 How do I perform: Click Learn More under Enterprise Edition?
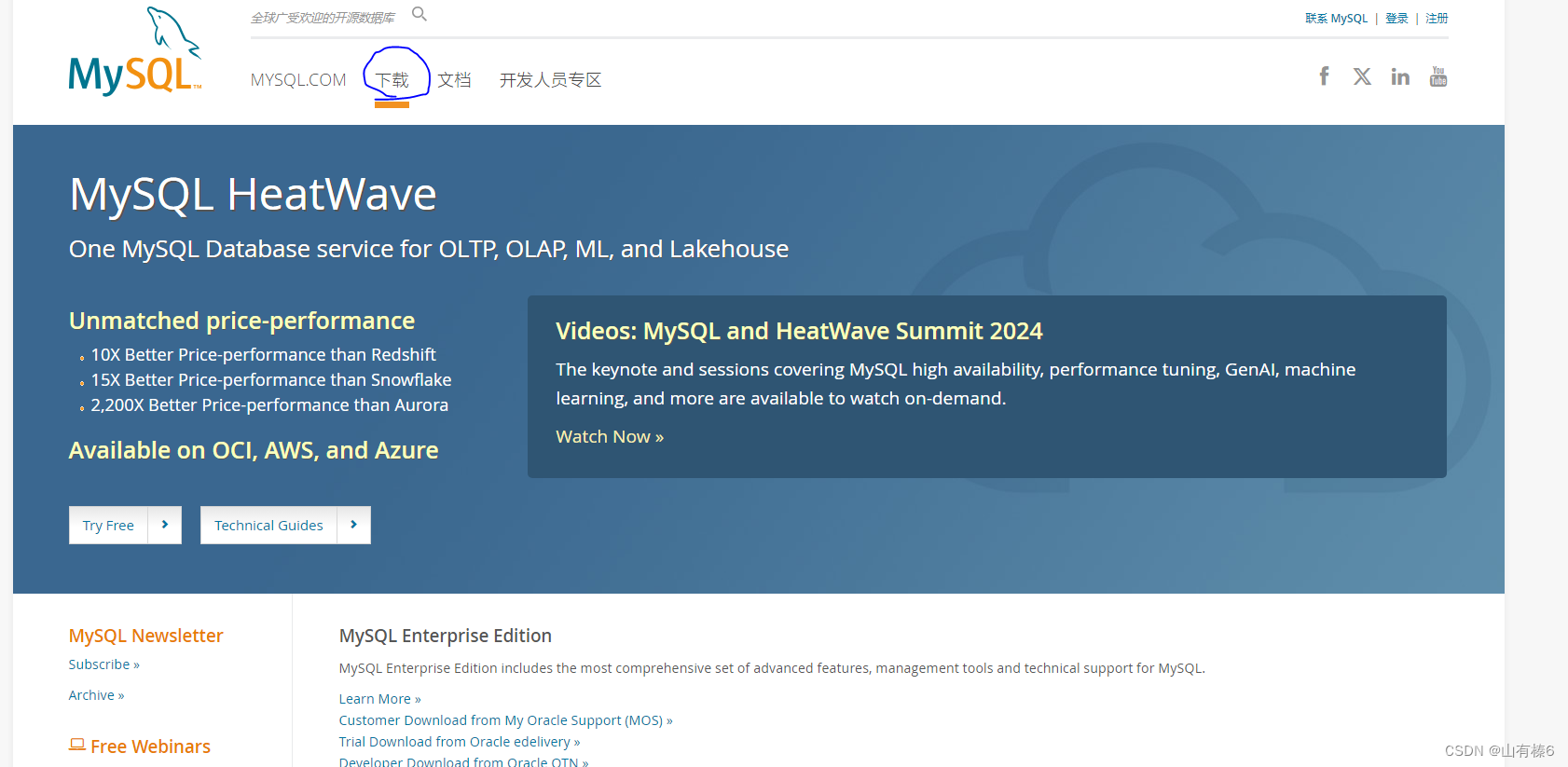point(379,699)
